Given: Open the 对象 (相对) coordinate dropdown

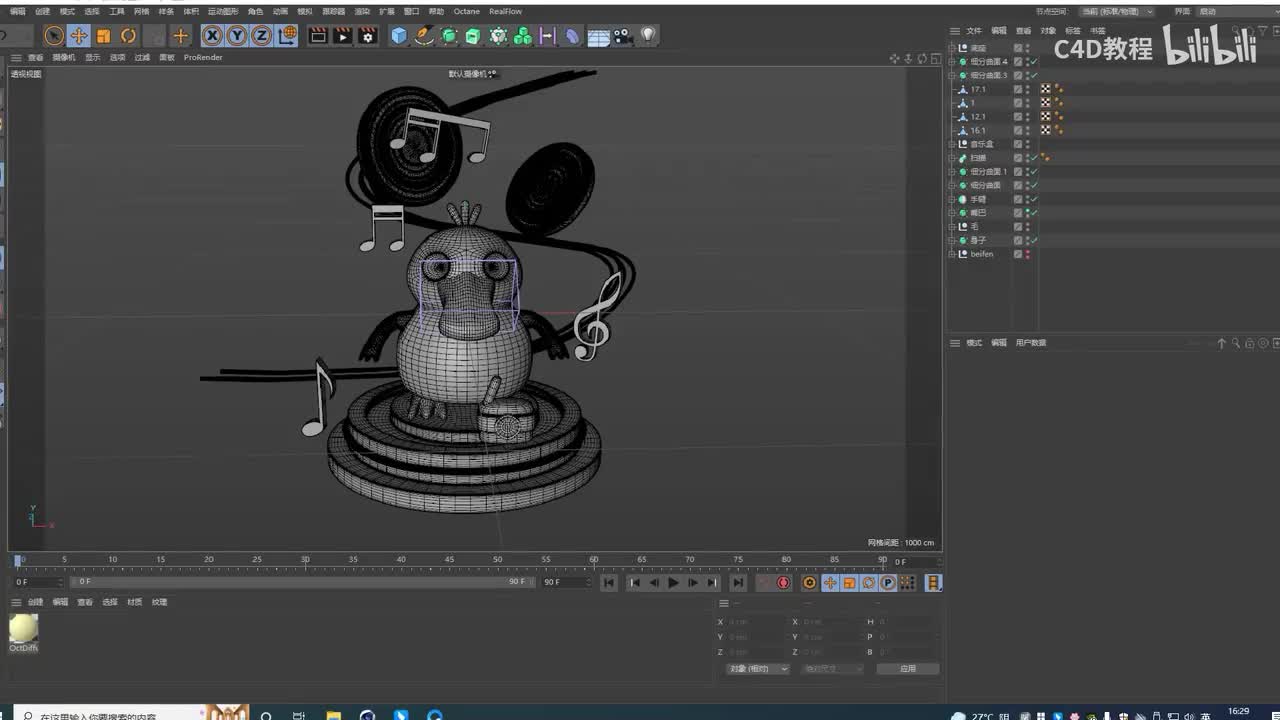Looking at the screenshot, I should point(757,669).
